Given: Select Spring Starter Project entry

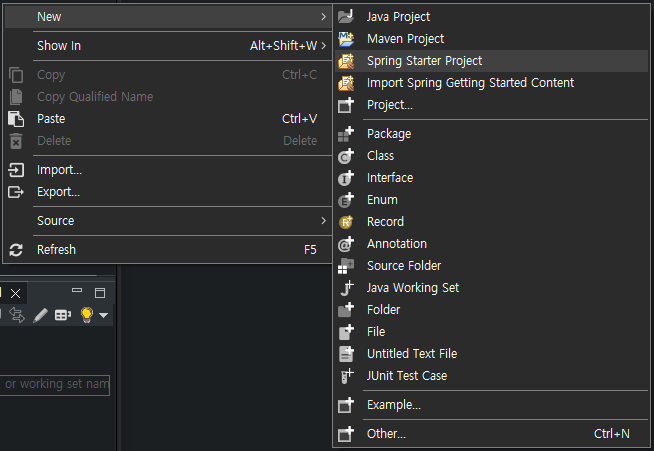Looking at the screenshot, I should (x=491, y=61).
